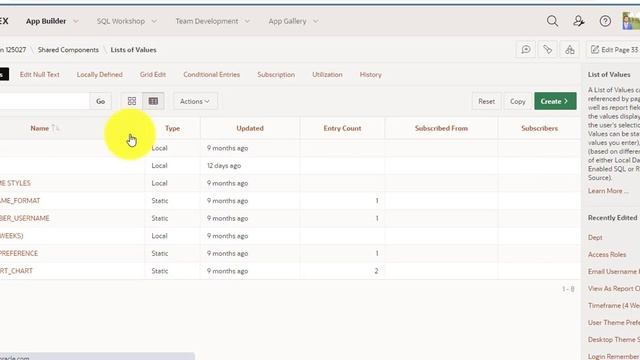Open recently edited Access Roles
This screenshot has height=360, width=640.
[607, 255]
